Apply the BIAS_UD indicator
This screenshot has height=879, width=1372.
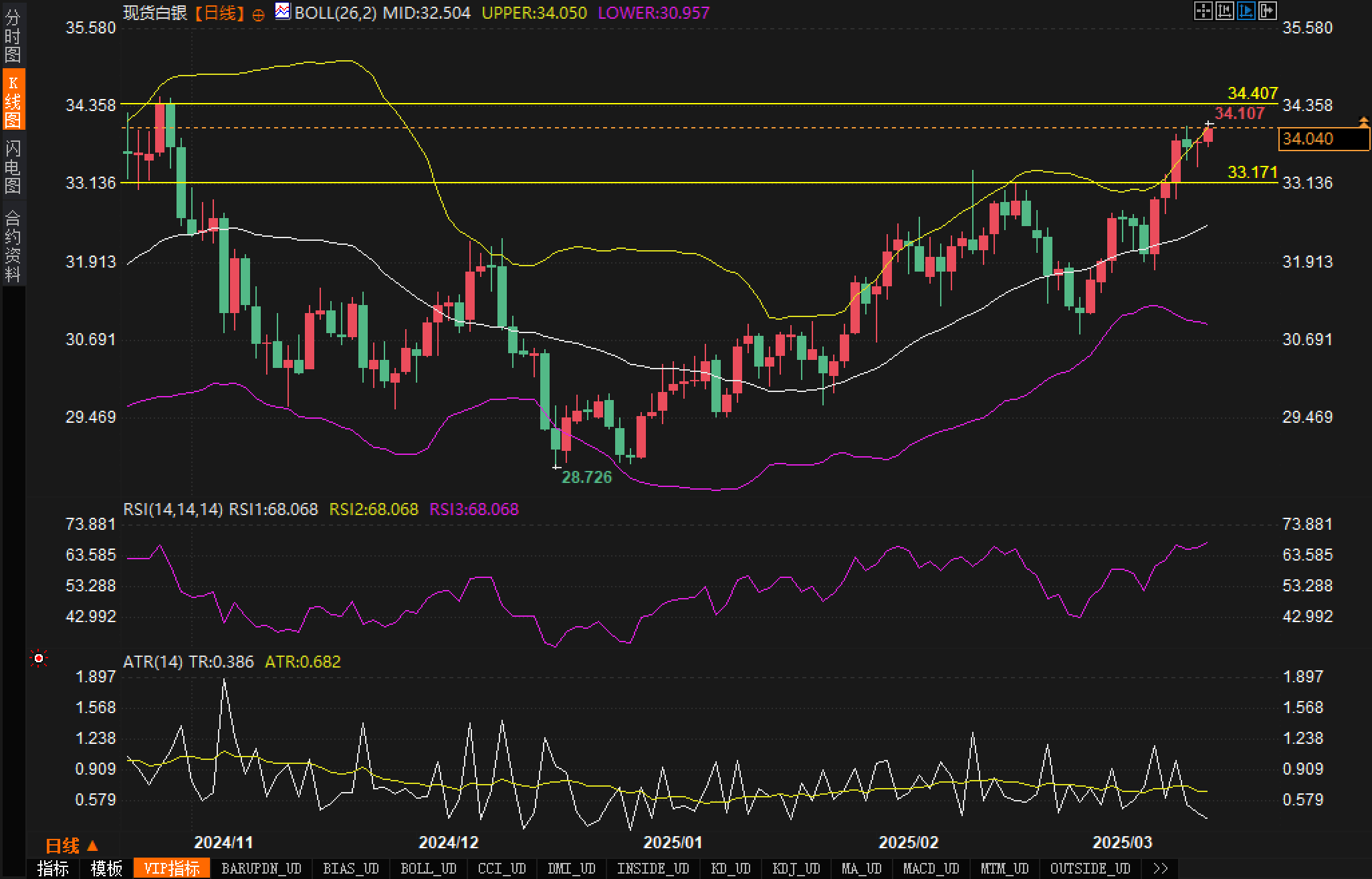click(x=351, y=868)
